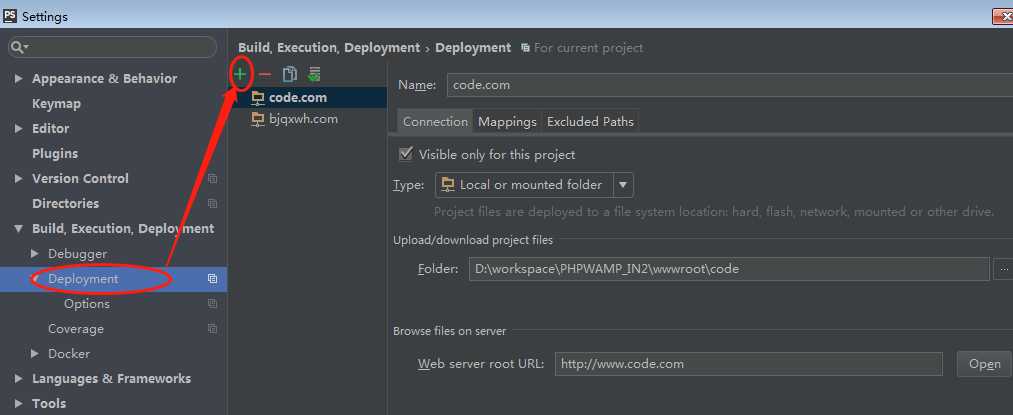This screenshot has height=415, width=1013.
Task: Open the Excluded Paths tab
Action: [590, 122]
